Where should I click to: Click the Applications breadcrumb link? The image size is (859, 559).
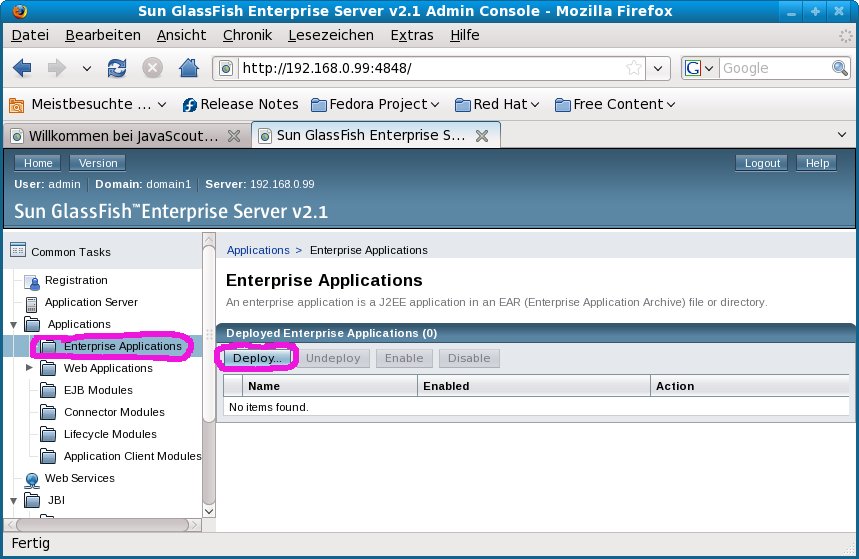click(x=257, y=250)
